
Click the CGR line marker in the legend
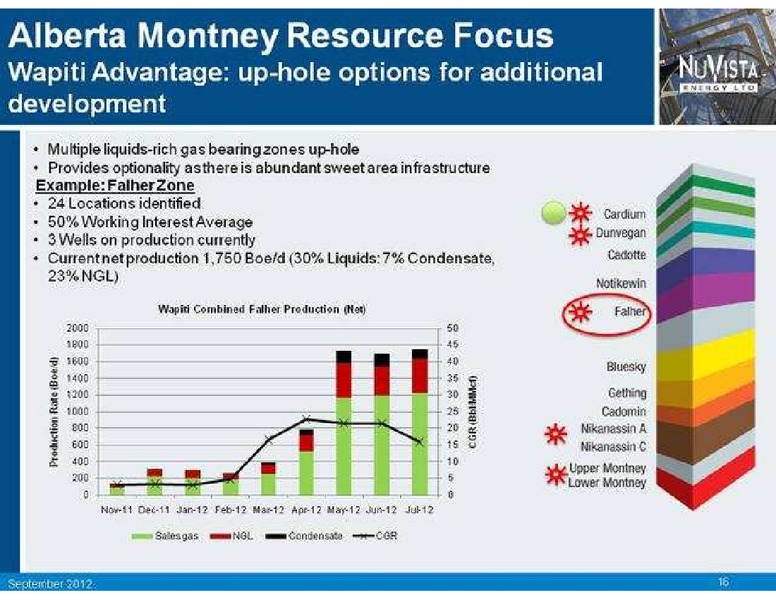click(x=363, y=536)
